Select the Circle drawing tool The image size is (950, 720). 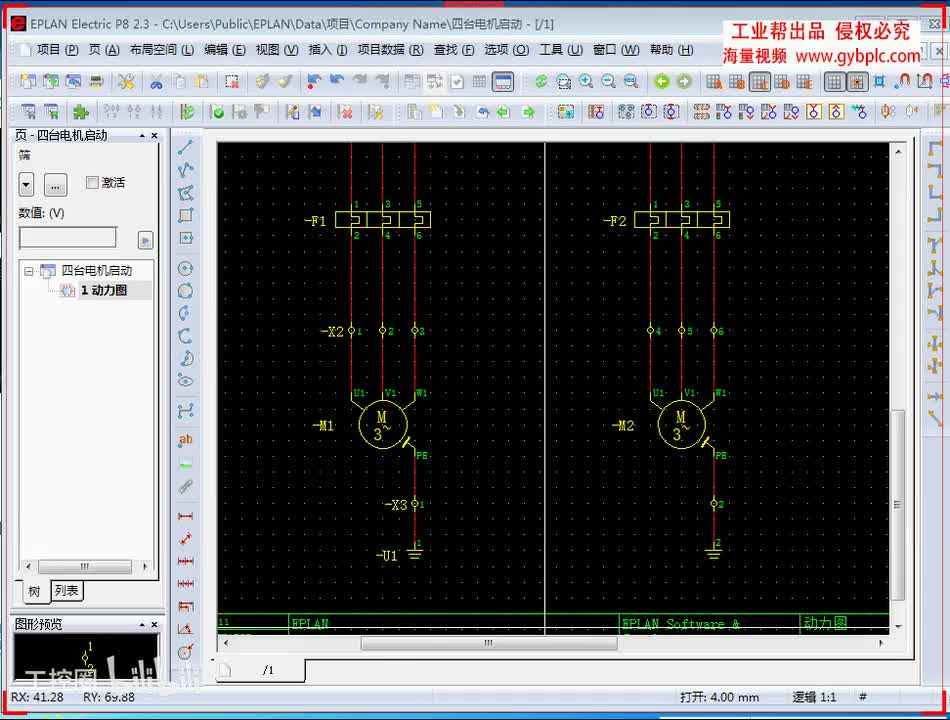[x=185, y=268]
